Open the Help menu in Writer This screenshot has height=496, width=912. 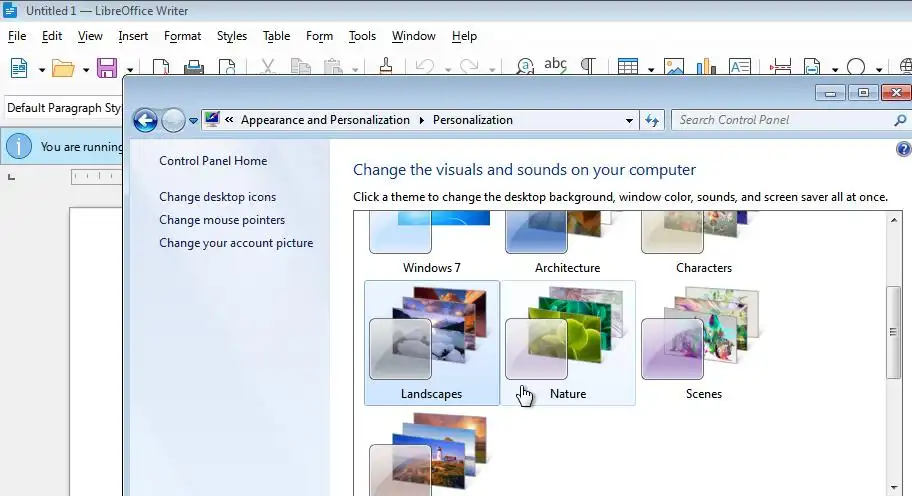(x=464, y=36)
